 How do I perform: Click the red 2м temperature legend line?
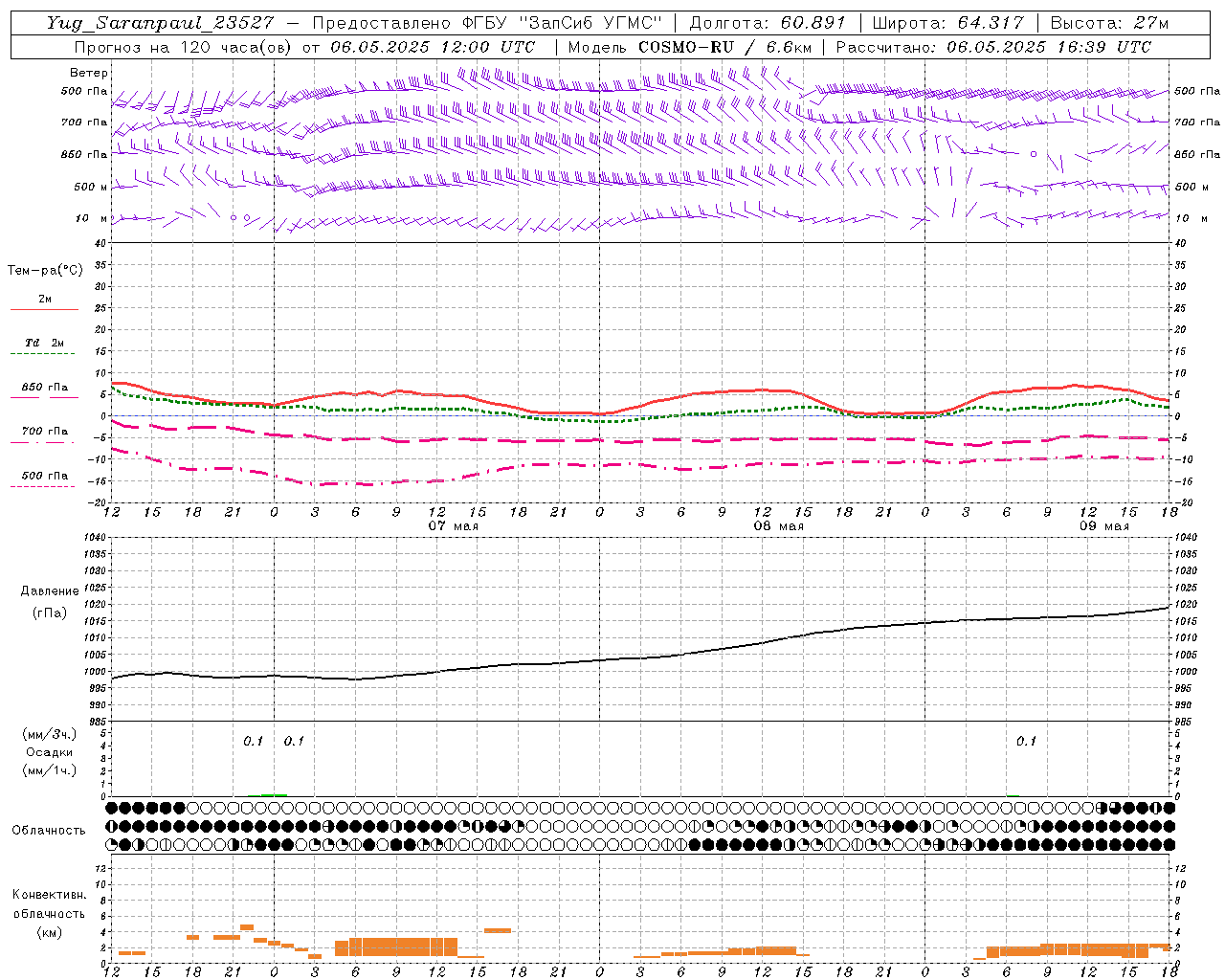[x=44, y=310]
